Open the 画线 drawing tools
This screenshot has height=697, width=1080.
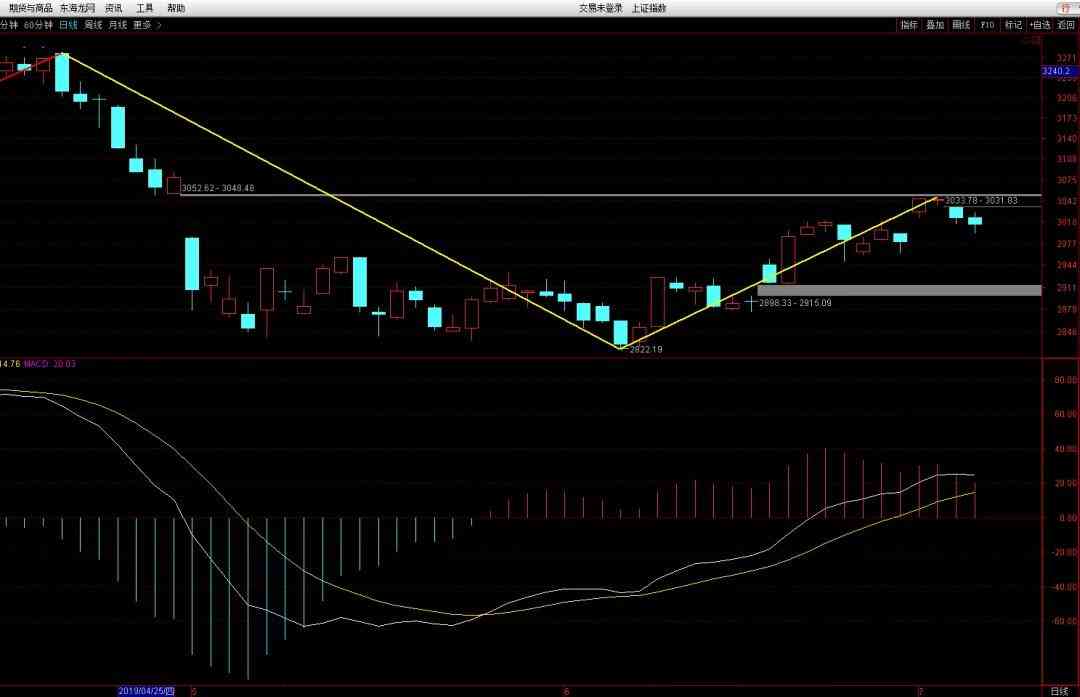[960, 24]
